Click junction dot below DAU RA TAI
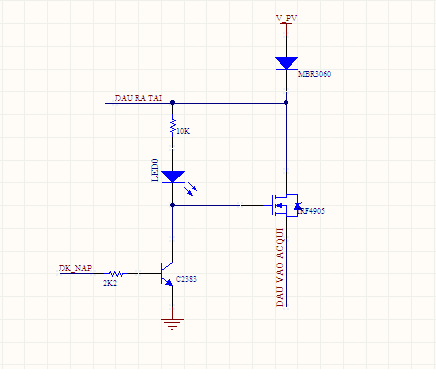Screen dimensions: 436x386 [x=172, y=103]
